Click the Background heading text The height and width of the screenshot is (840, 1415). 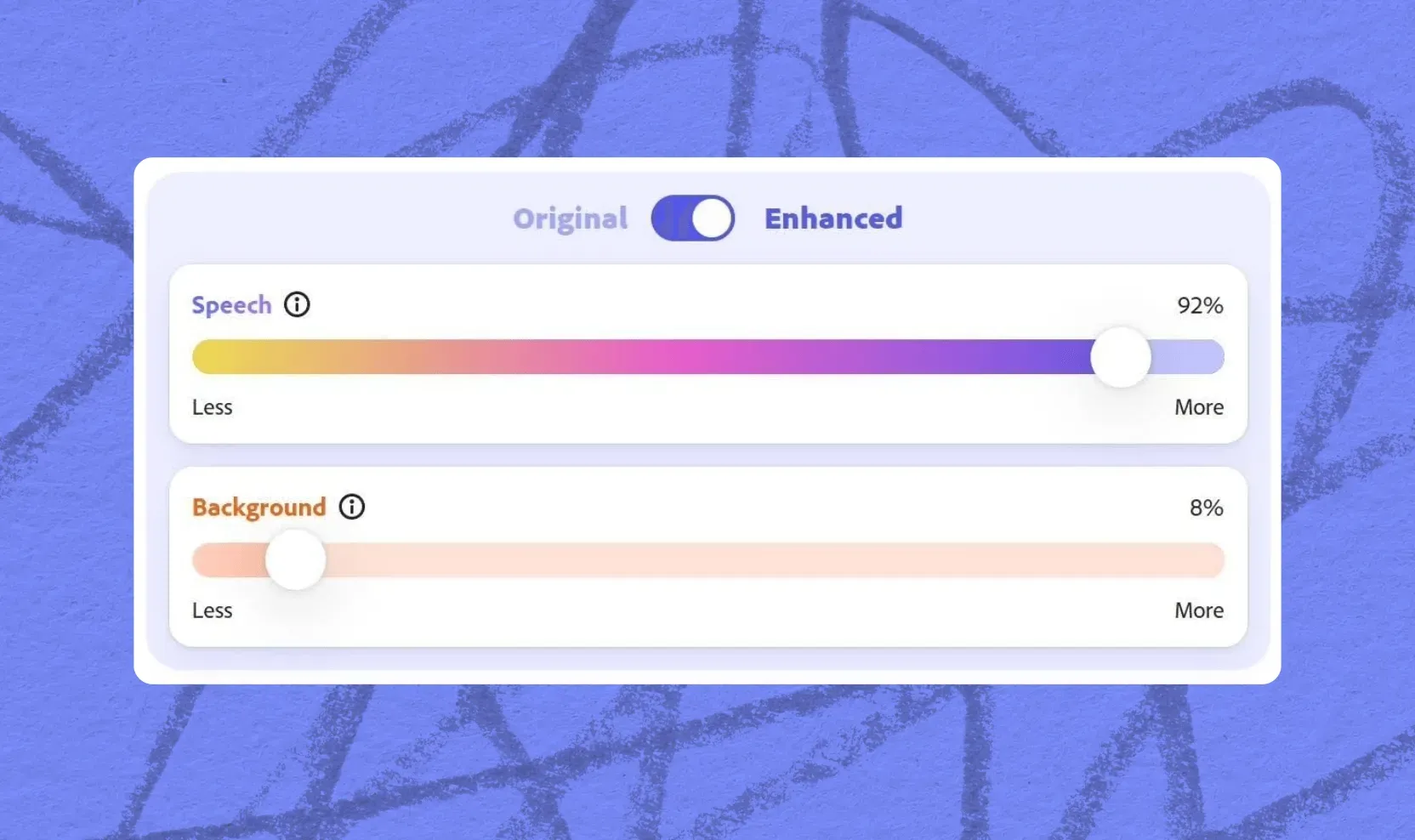[x=259, y=508]
